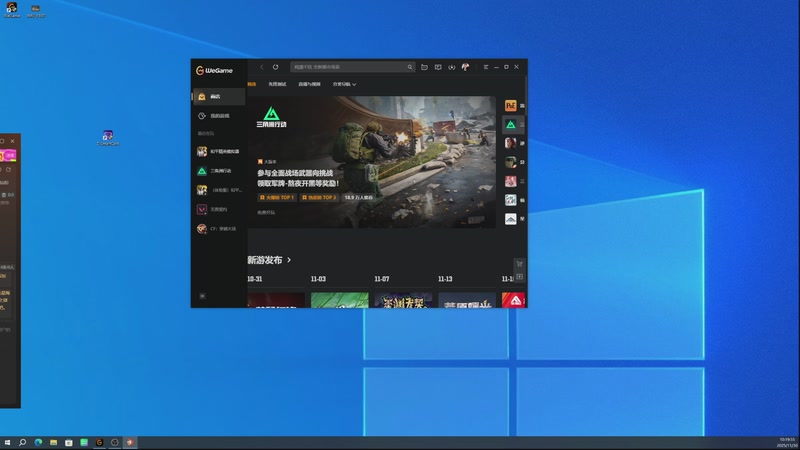This screenshot has width=800, height=450.
Task: Select the third carousel thumbnail with a portrait
Action: click(x=511, y=143)
